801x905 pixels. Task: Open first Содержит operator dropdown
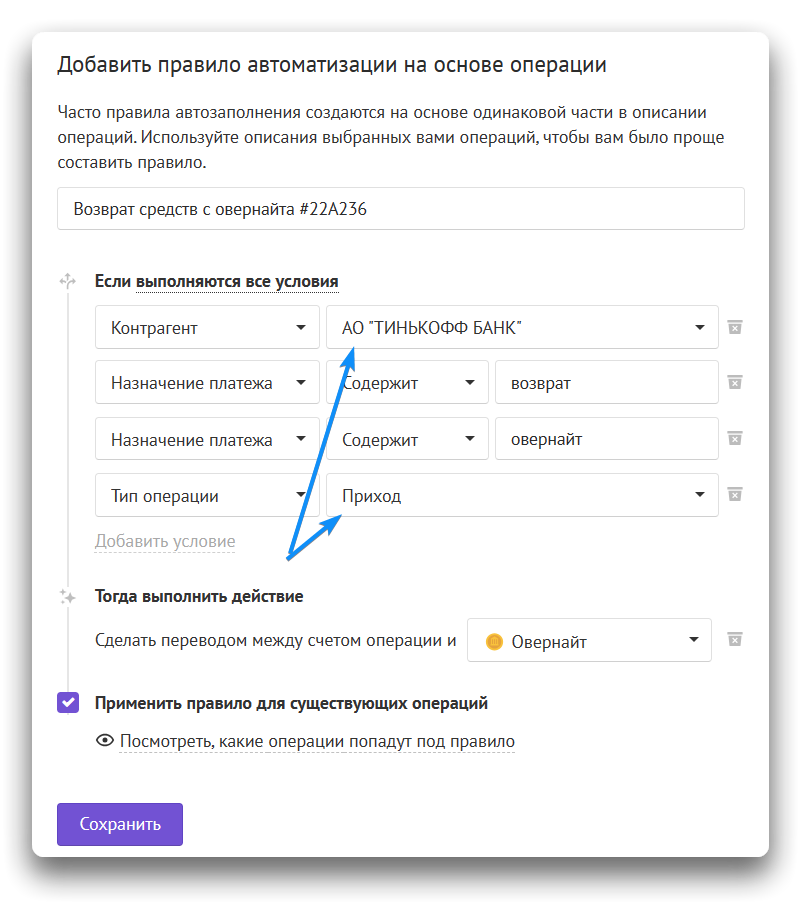point(407,383)
